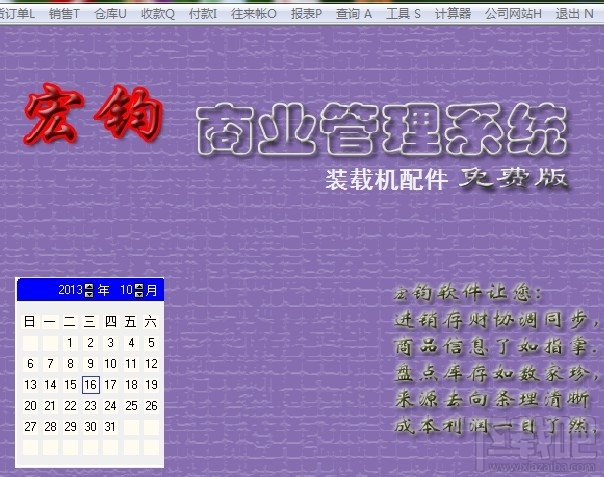
Task: Click 退出 N to exit
Action: [x=574, y=14]
